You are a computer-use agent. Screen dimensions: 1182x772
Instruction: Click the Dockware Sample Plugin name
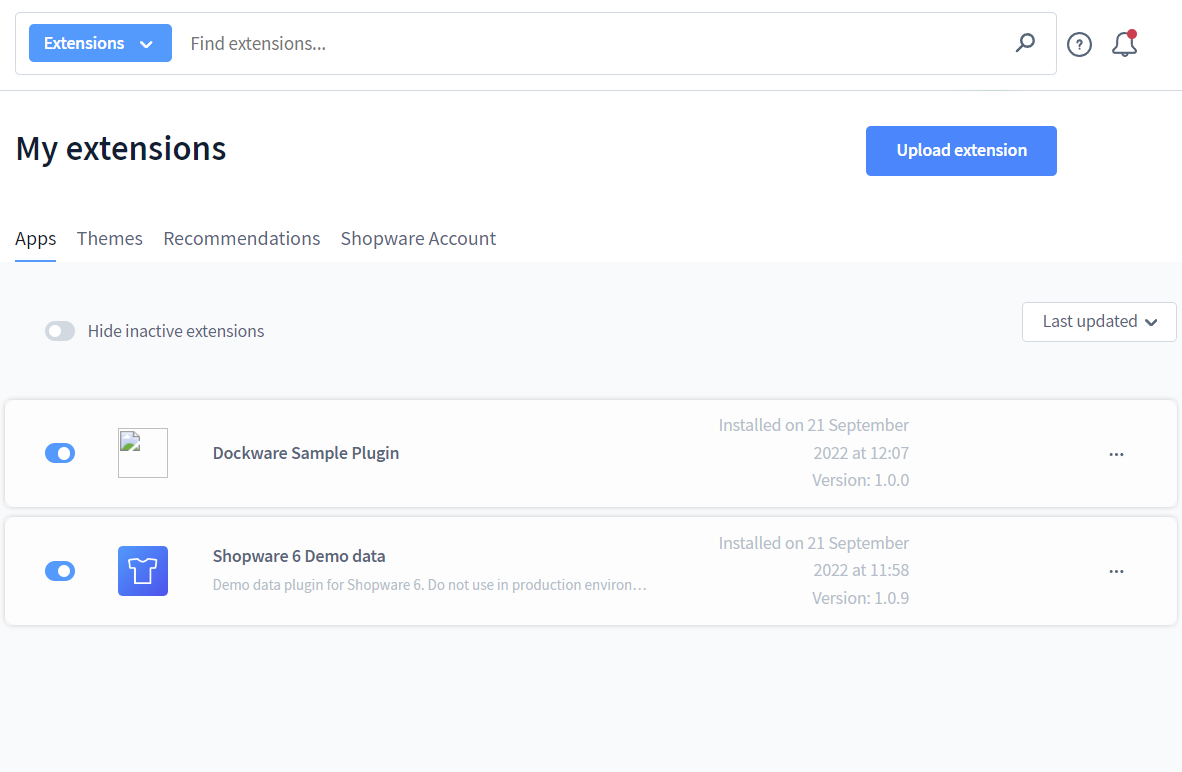[x=306, y=453]
